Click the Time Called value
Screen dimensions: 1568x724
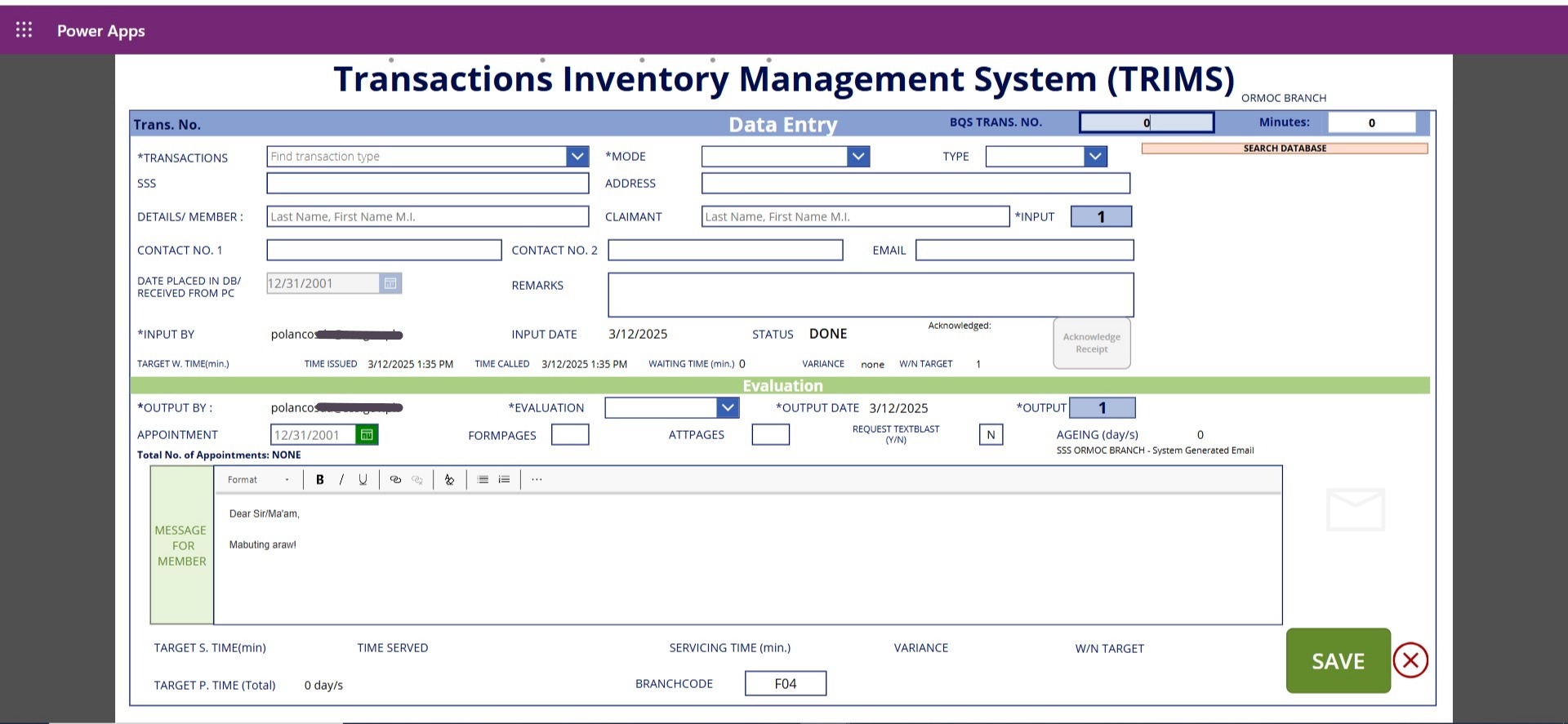pos(585,364)
